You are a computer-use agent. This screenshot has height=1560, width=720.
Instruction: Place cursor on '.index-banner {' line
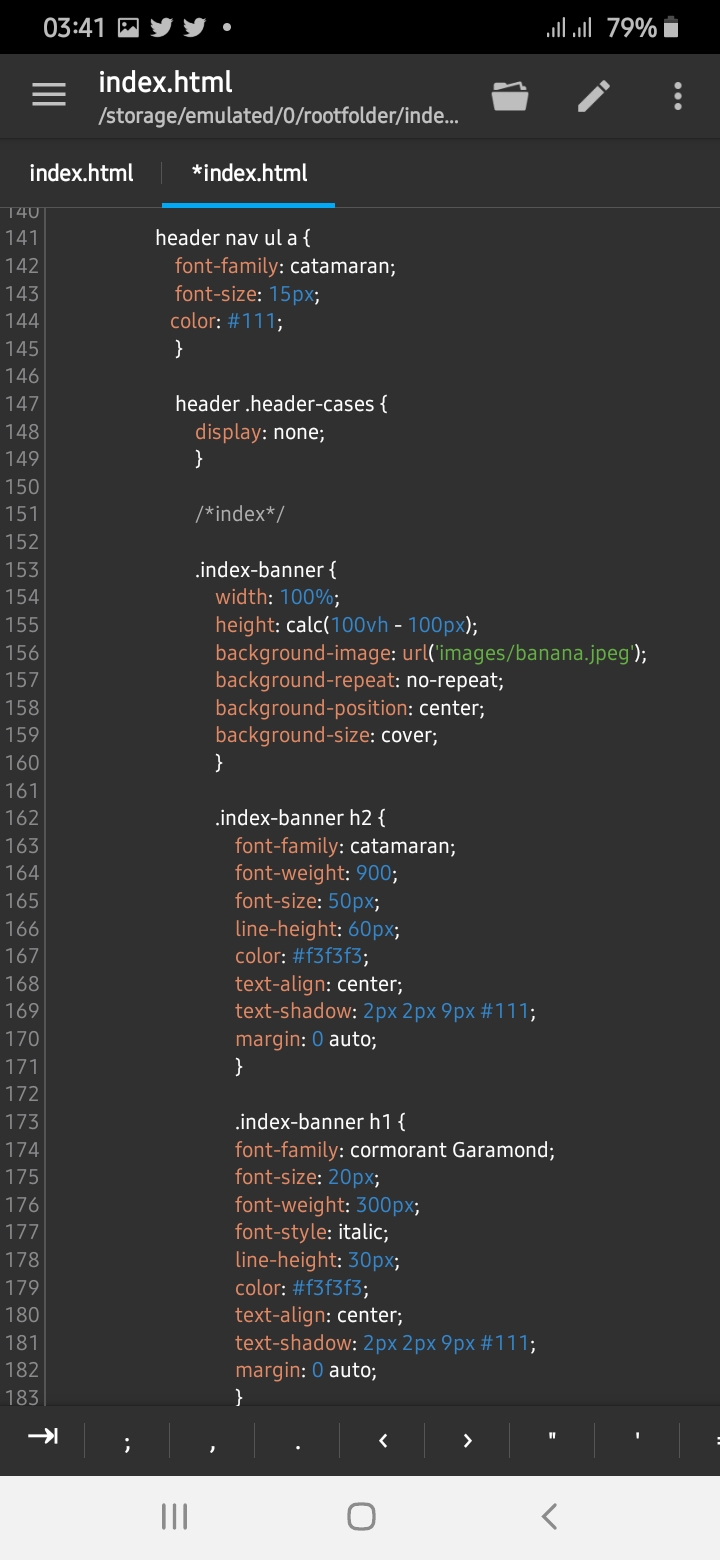click(266, 570)
